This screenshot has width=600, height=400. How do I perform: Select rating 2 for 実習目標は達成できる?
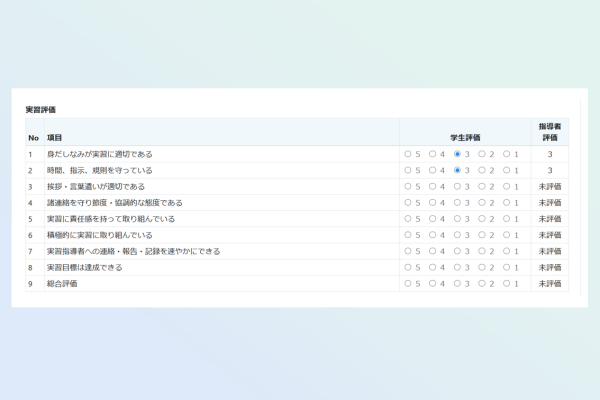(x=481, y=268)
